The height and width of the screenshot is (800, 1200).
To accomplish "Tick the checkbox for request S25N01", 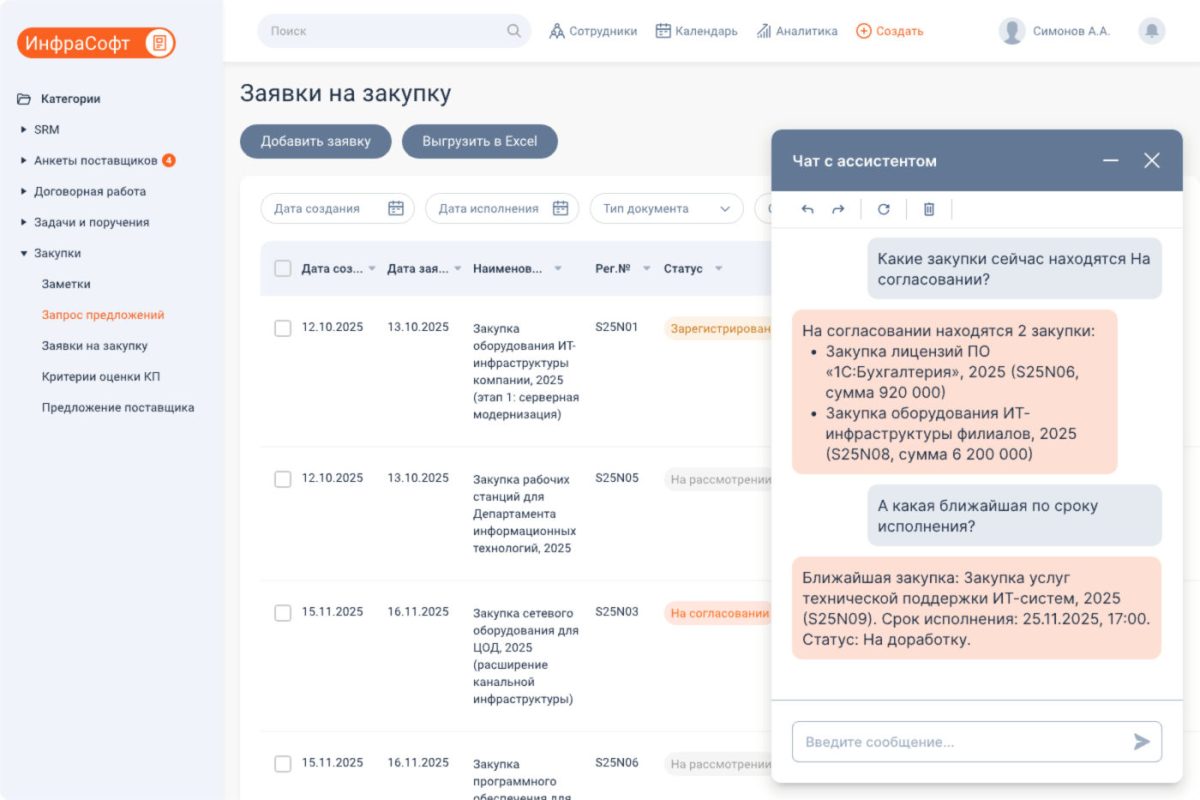I will [283, 328].
